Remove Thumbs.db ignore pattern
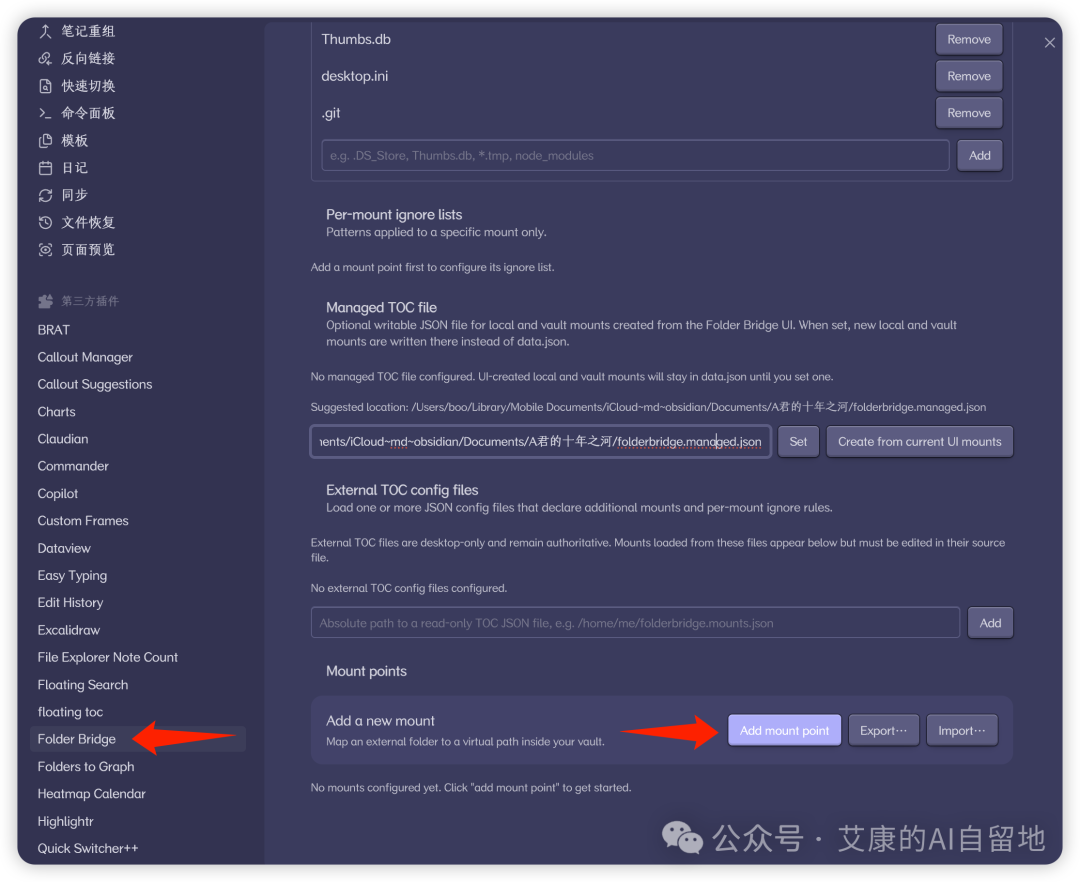The height and width of the screenshot is (882, 1080). (x=968, y=39)
